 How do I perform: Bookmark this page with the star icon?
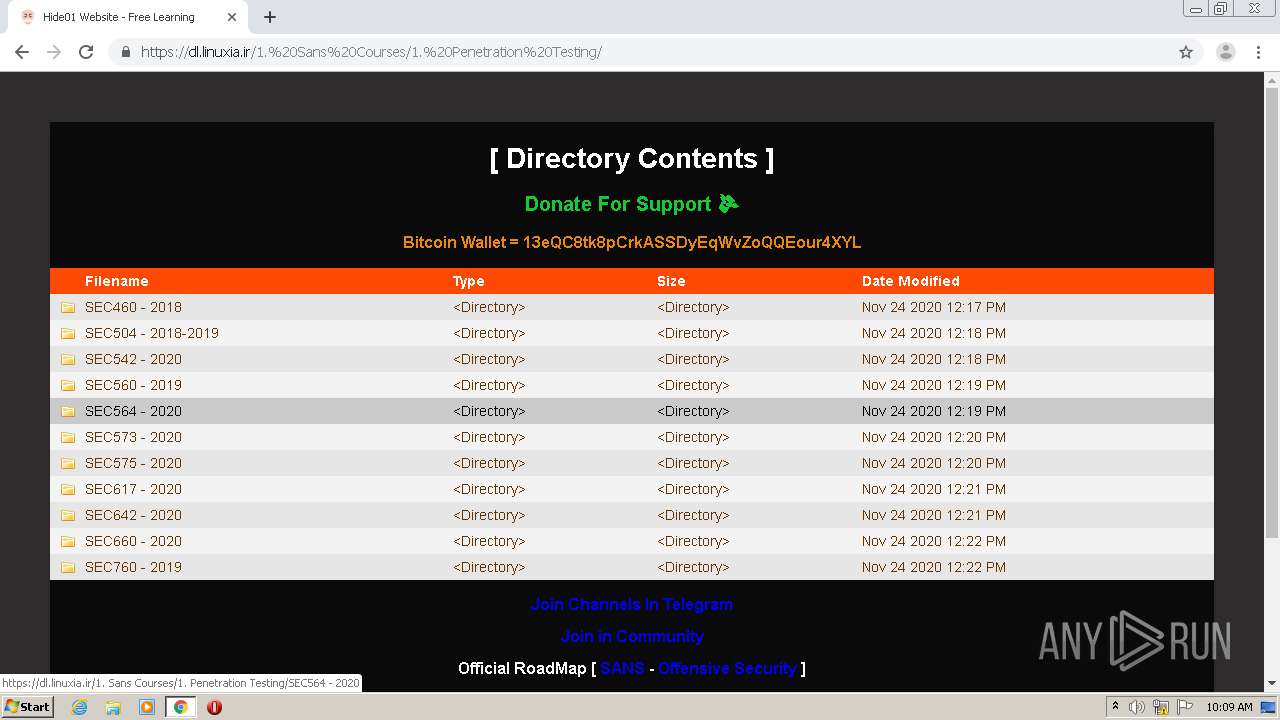[x=1186, y=52]
